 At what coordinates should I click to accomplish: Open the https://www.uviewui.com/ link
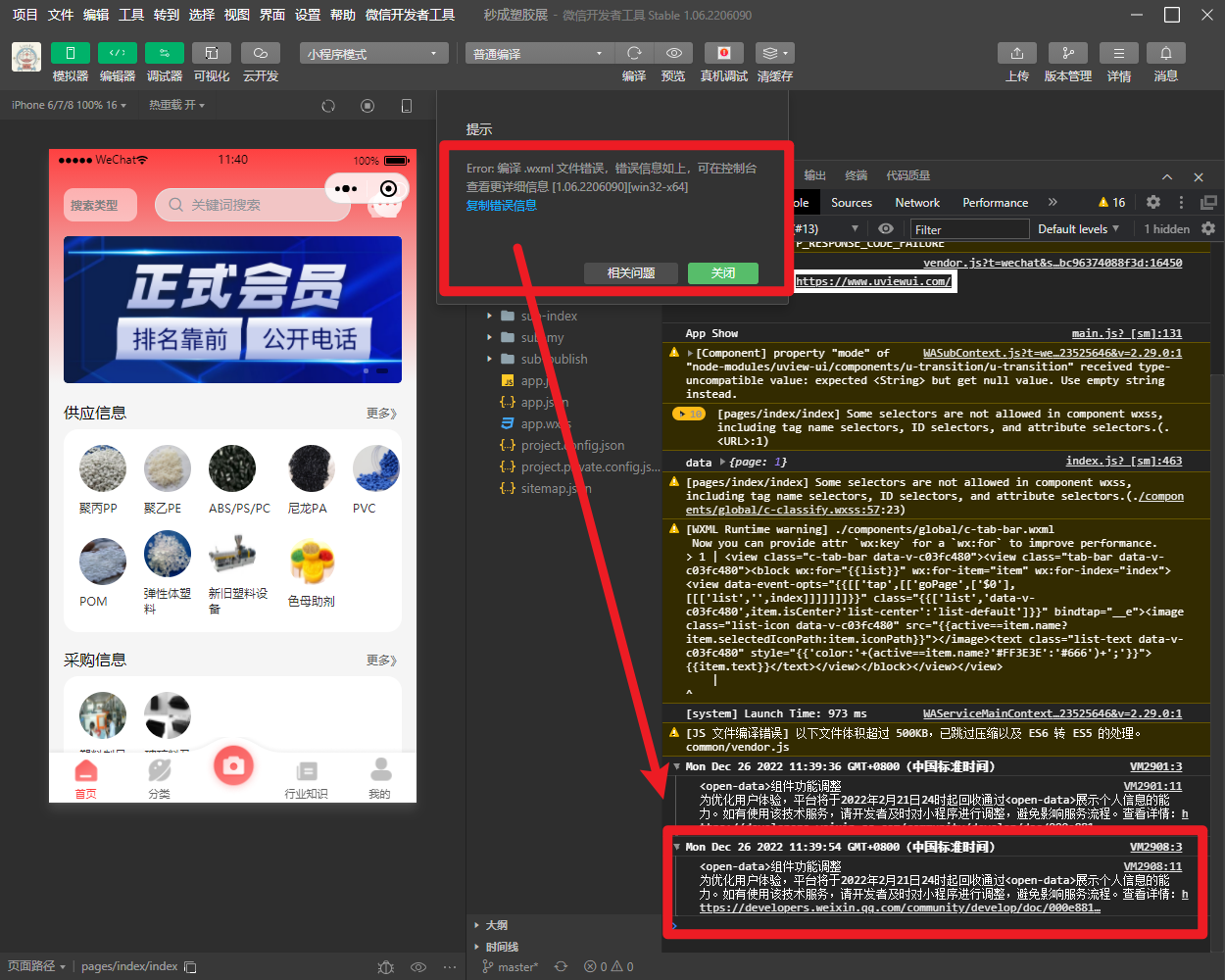click(872, 281)
